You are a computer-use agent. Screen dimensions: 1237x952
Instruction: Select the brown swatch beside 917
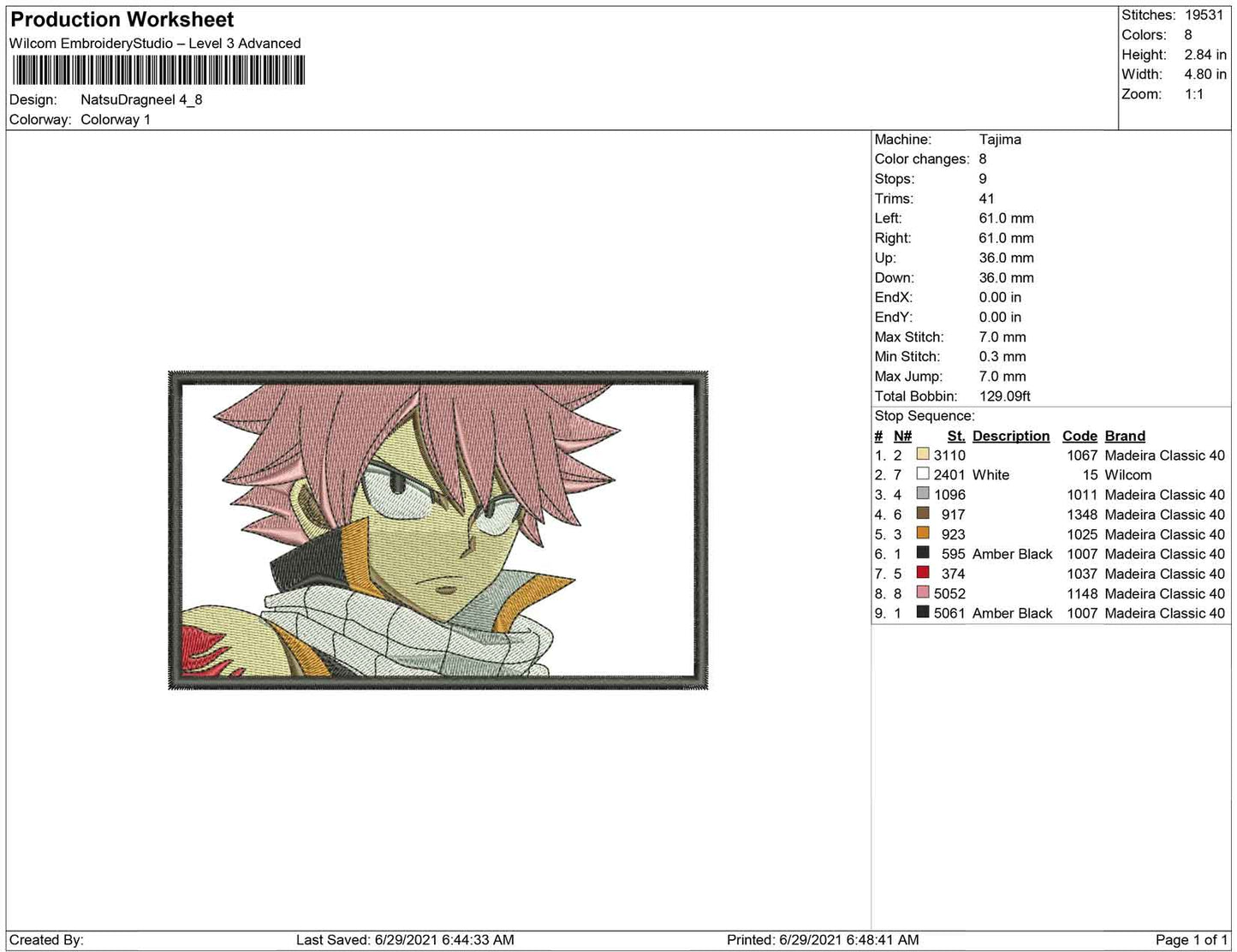coord(923,513)
